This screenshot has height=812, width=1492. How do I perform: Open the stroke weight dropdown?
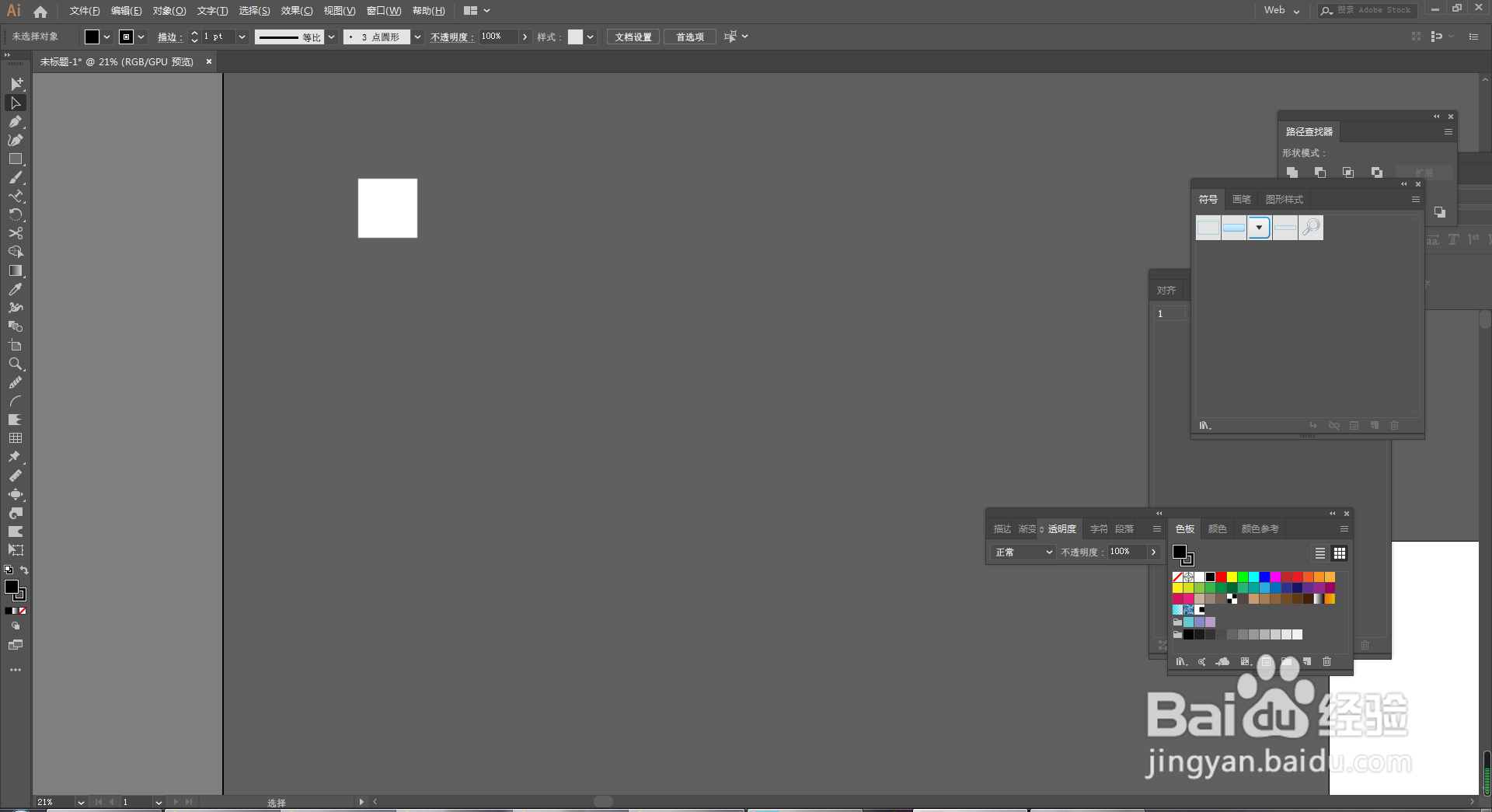point(242,37)
